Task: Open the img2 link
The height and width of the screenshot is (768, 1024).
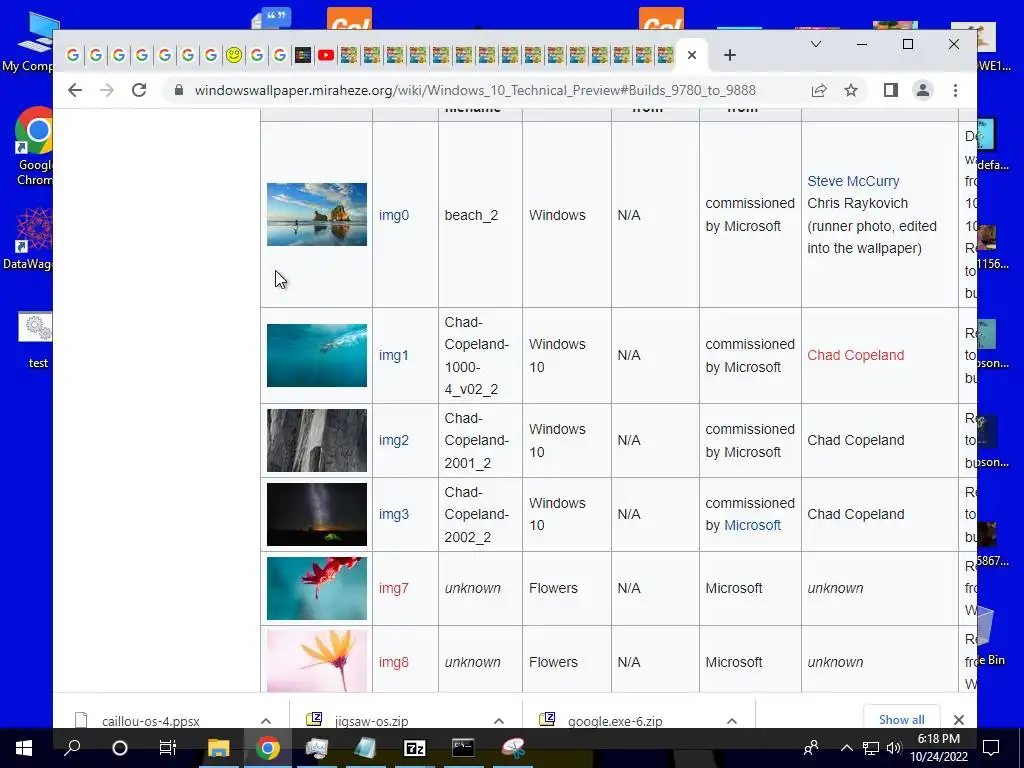Action: tap(394, 440)
